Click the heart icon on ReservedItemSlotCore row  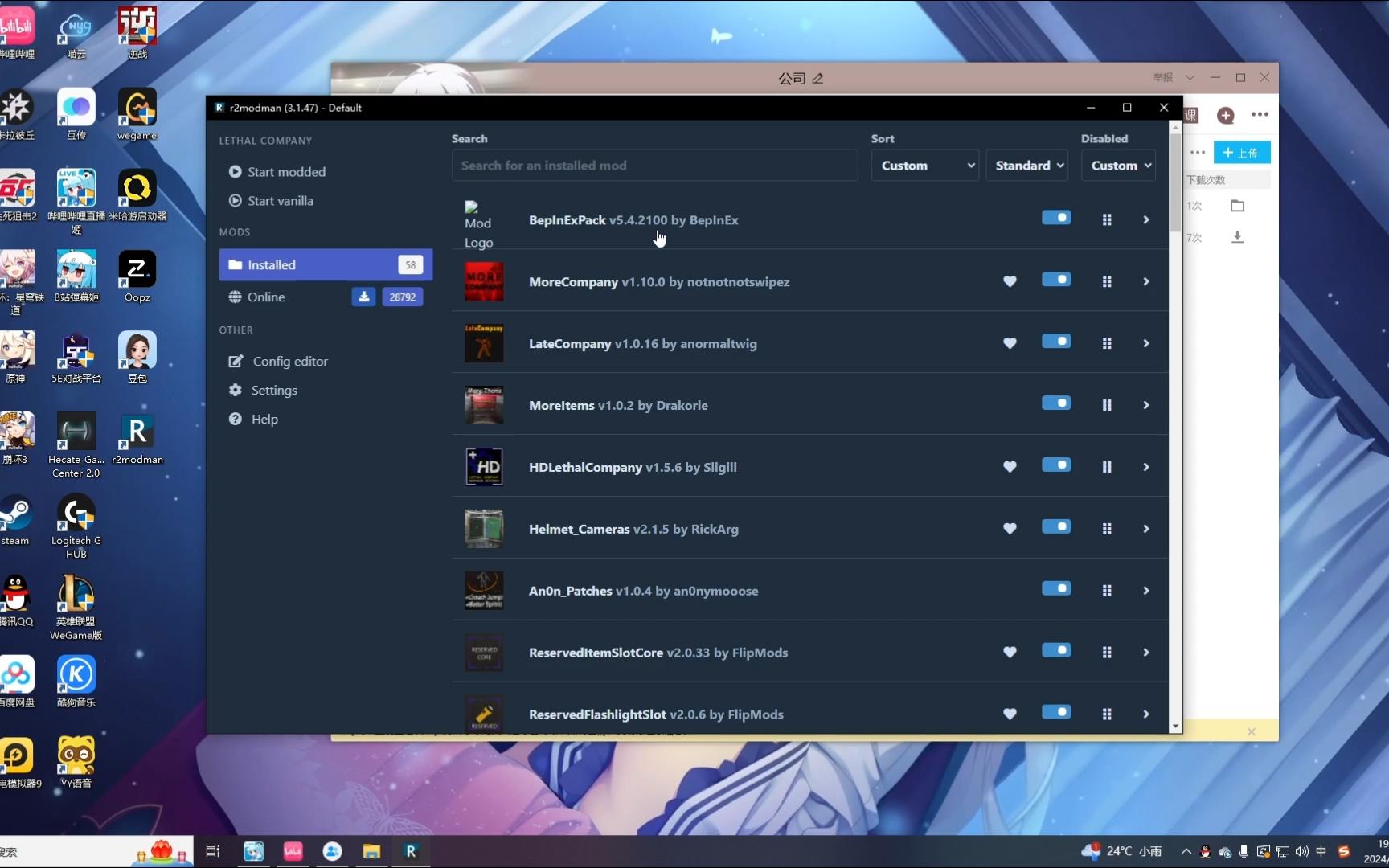point(1010,653)
